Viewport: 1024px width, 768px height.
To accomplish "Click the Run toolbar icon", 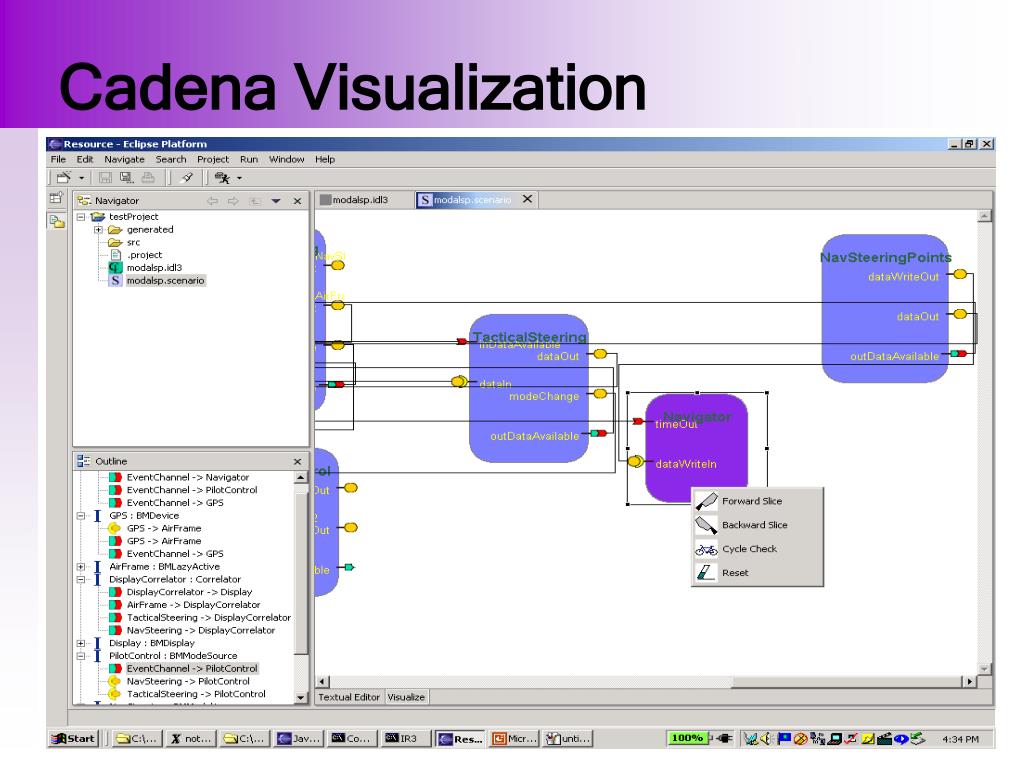I will (x=222, y=178).
